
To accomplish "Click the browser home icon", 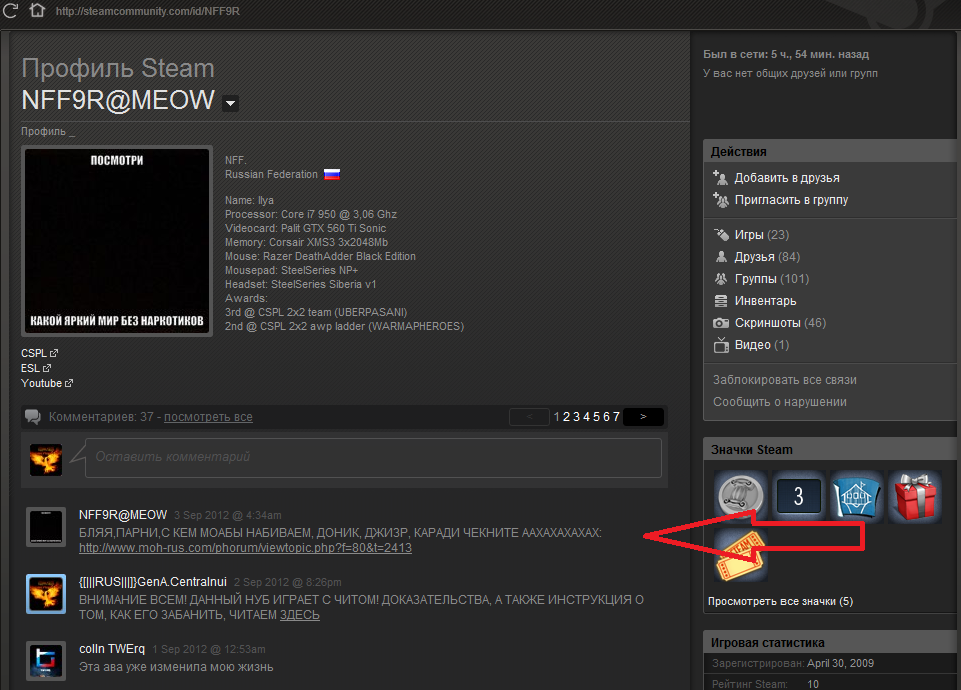I will pos(37,11).
